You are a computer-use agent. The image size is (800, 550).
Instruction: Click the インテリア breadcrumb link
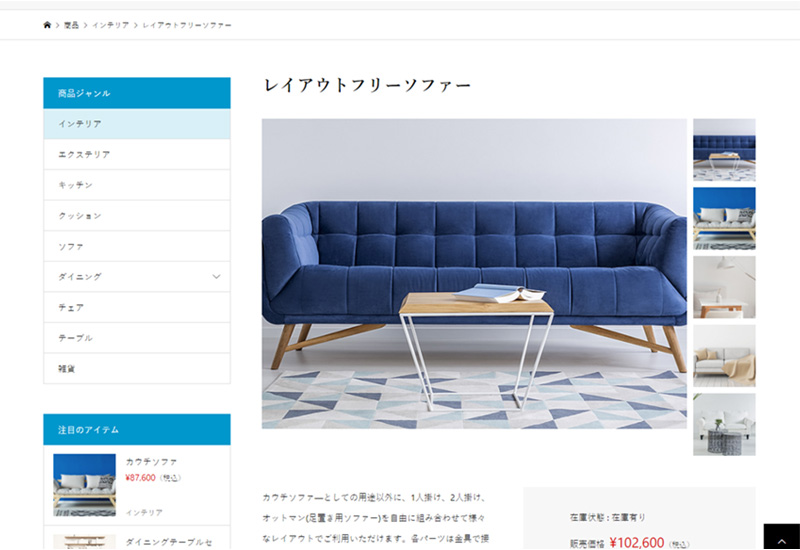coord(110,25)
